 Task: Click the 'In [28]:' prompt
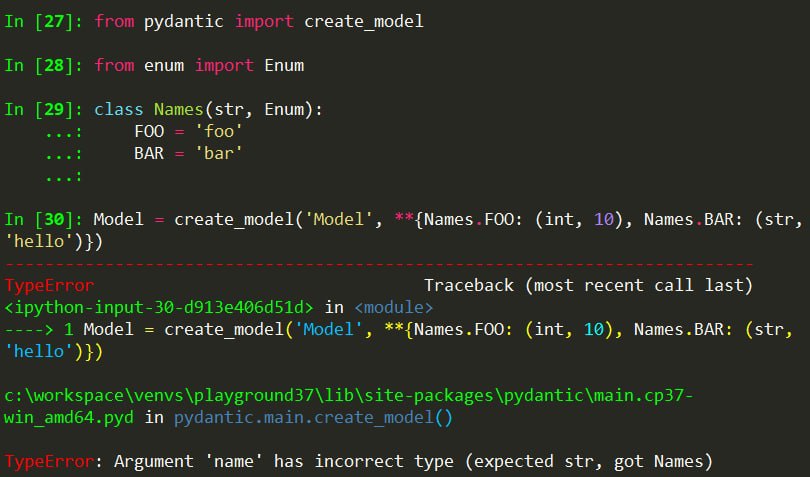(x=43, y=65)
